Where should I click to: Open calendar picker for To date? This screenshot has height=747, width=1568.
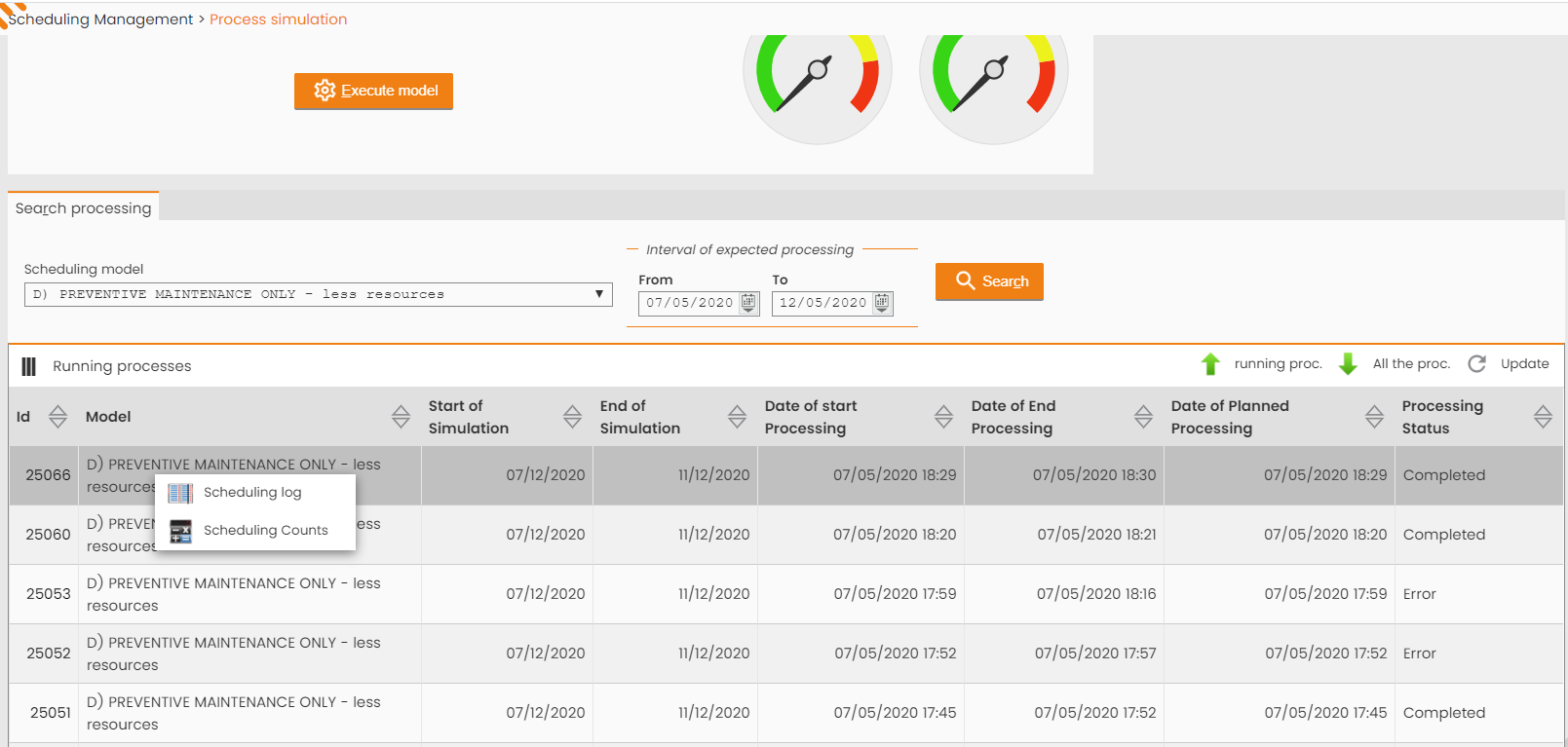click(x=882, y=303)
